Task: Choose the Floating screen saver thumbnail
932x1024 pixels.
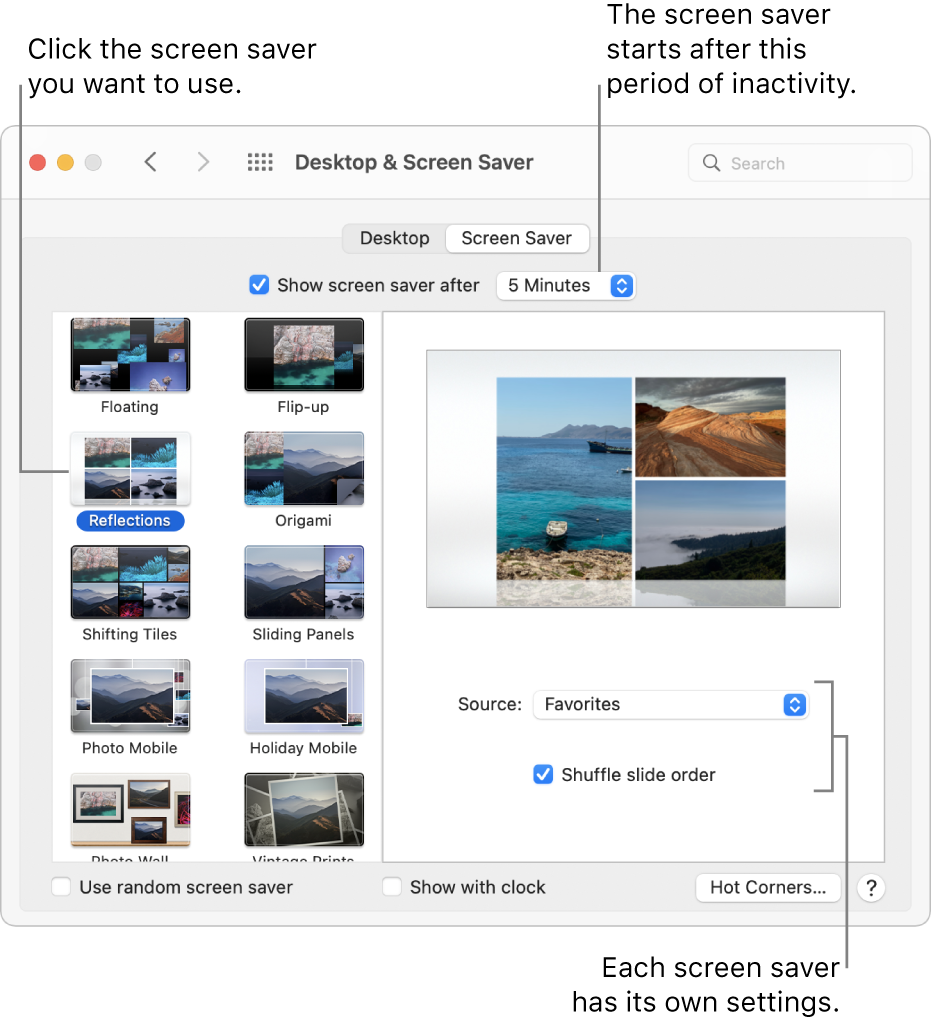Action: [x=130, y=355]
